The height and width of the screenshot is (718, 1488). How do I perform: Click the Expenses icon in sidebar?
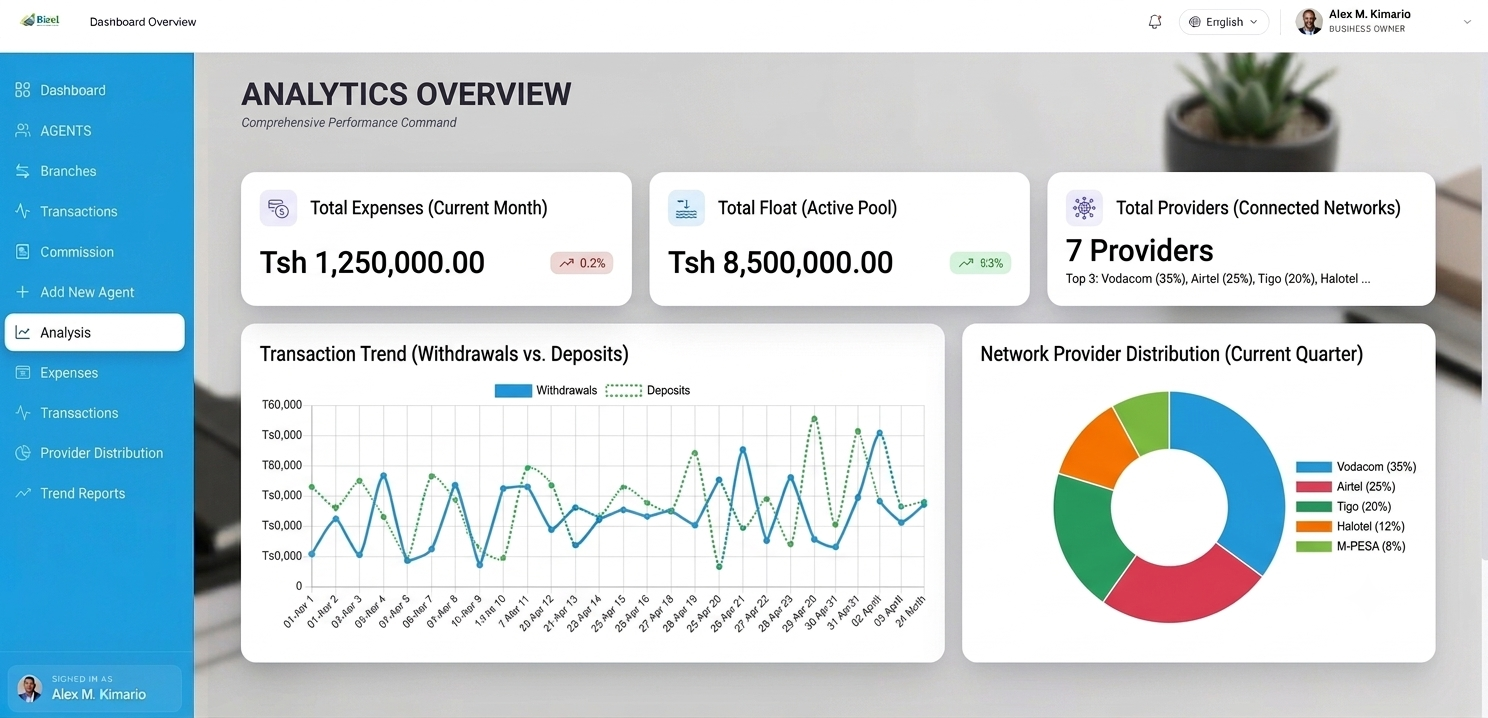(23, 373)
